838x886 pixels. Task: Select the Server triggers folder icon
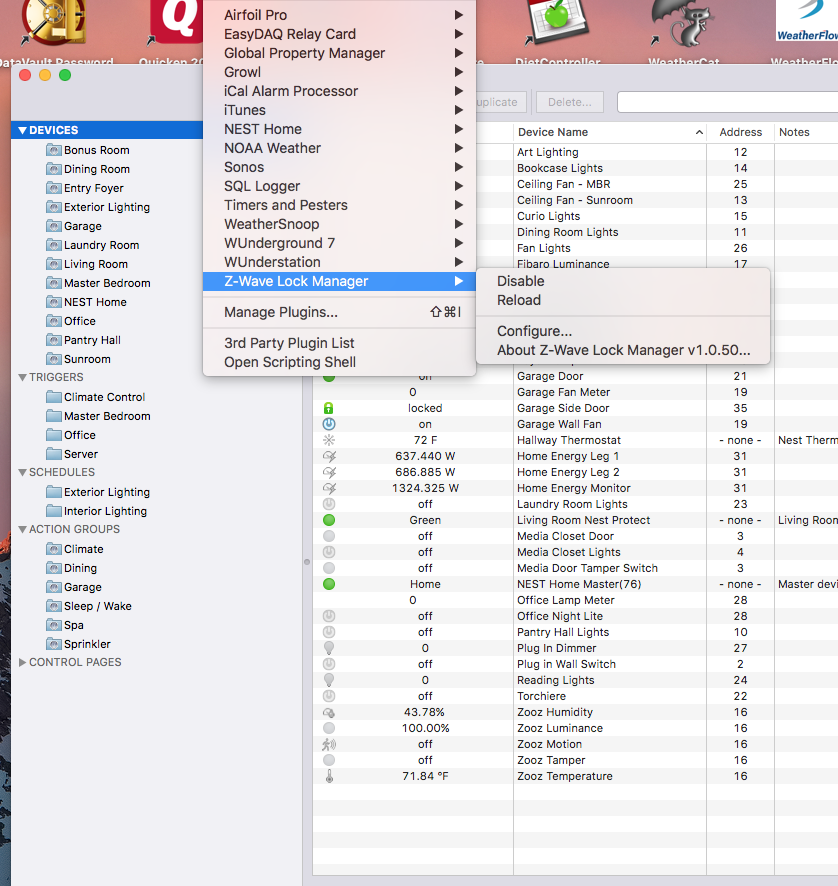coord(54,454)
